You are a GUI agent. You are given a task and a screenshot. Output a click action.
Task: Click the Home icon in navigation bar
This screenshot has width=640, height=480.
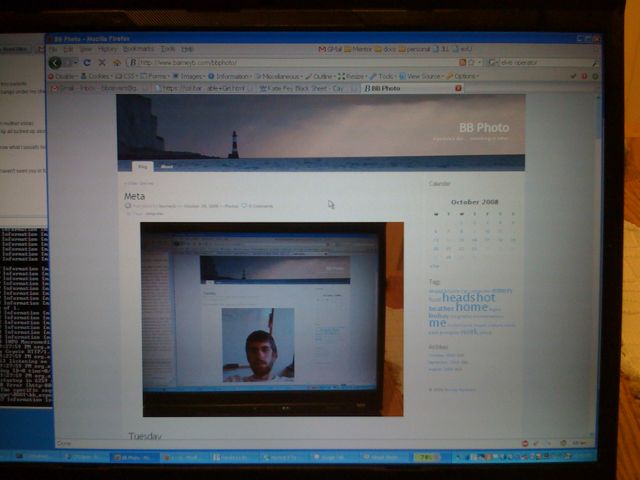point(117,62)
